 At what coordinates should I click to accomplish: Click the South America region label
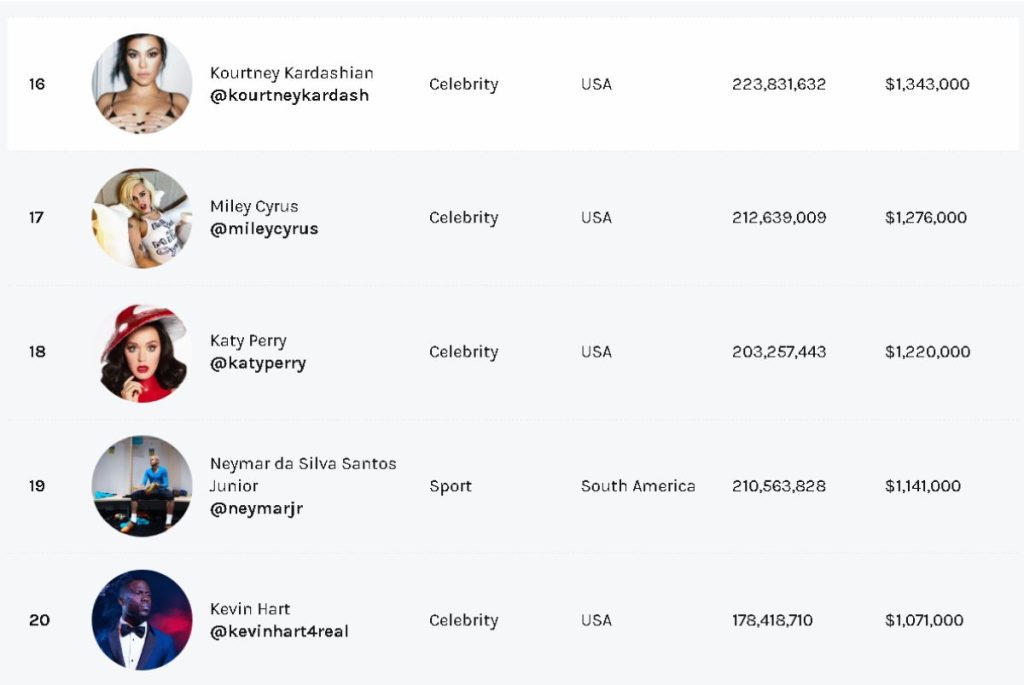638,486
